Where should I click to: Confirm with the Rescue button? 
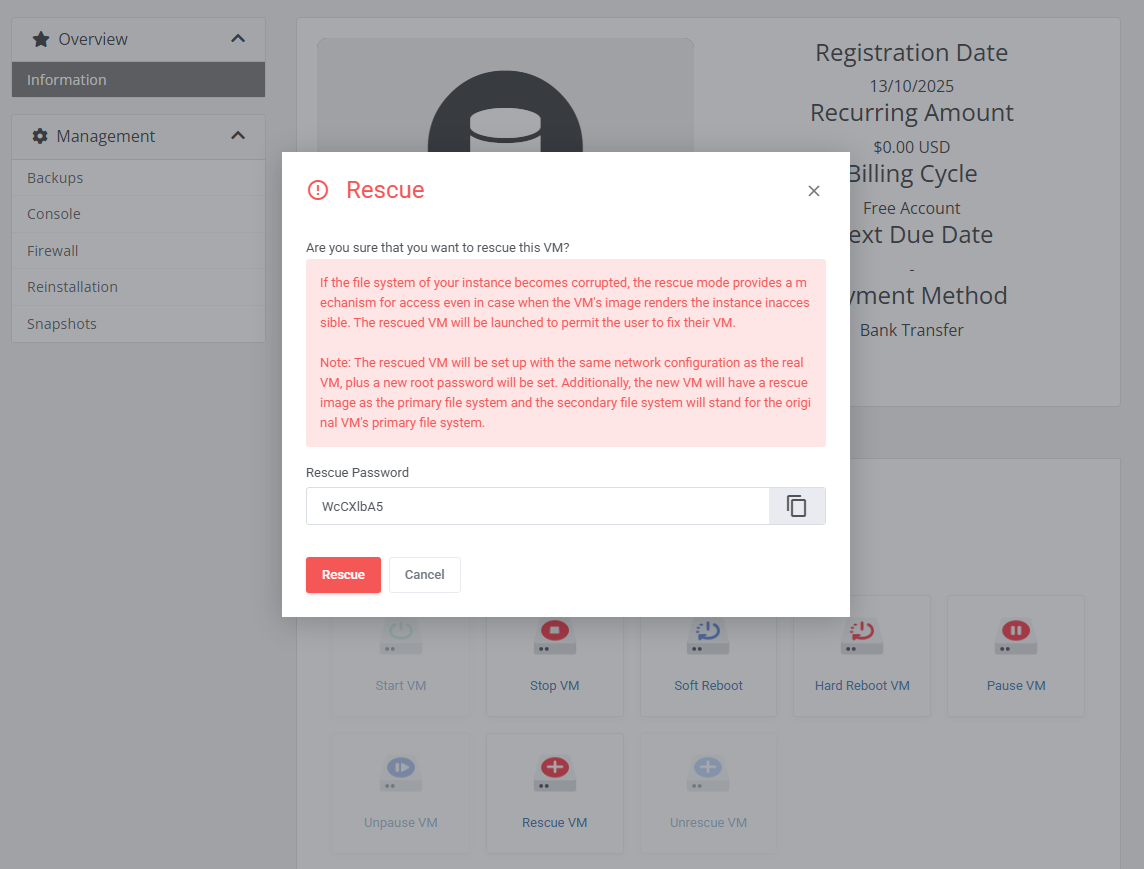tap(343, 574)
